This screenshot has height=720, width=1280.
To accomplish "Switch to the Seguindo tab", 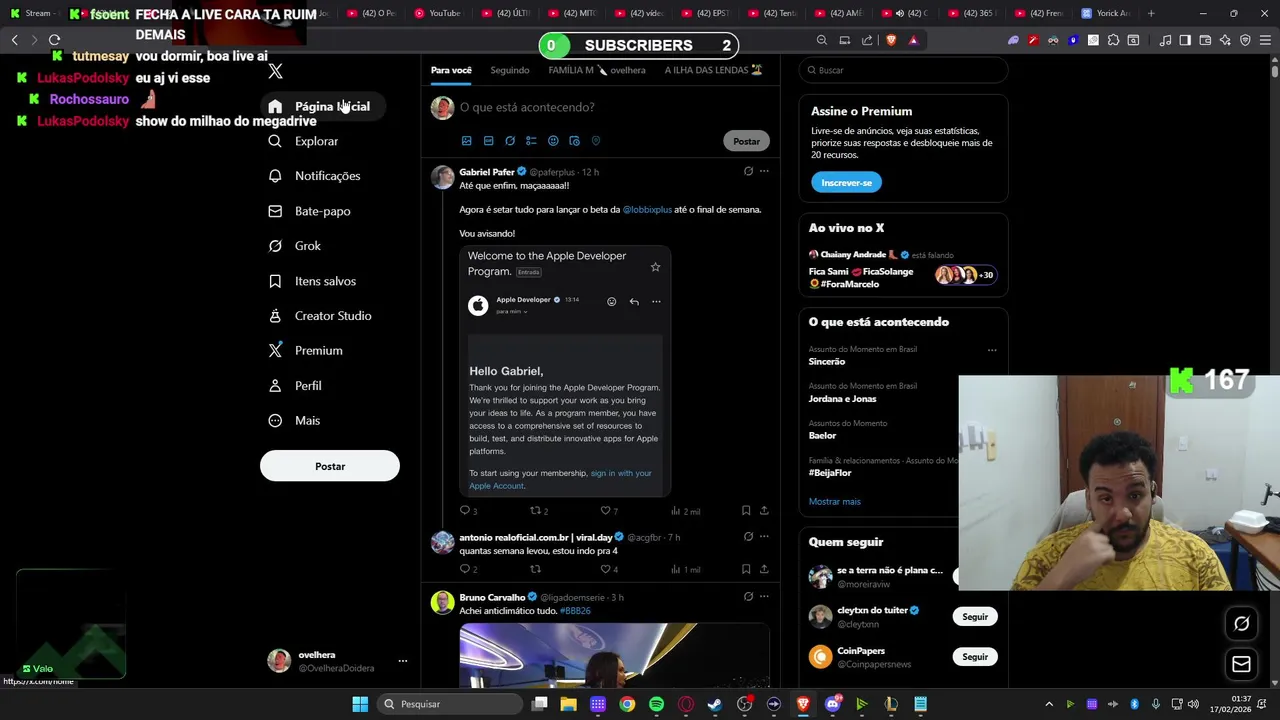I will pos(510,71).
